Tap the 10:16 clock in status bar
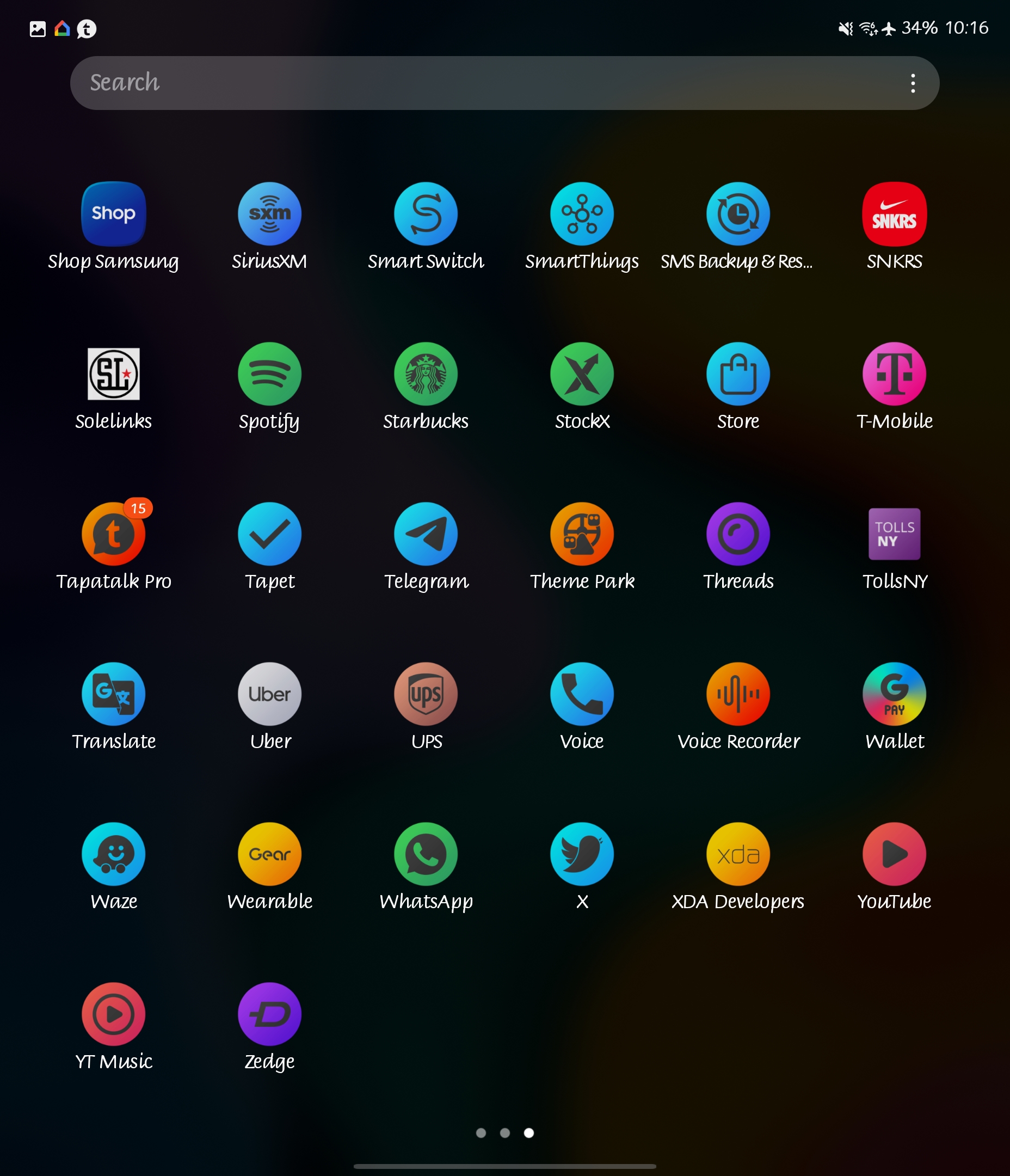Viewport: 1010px width, 1176px height. point(967,28)
